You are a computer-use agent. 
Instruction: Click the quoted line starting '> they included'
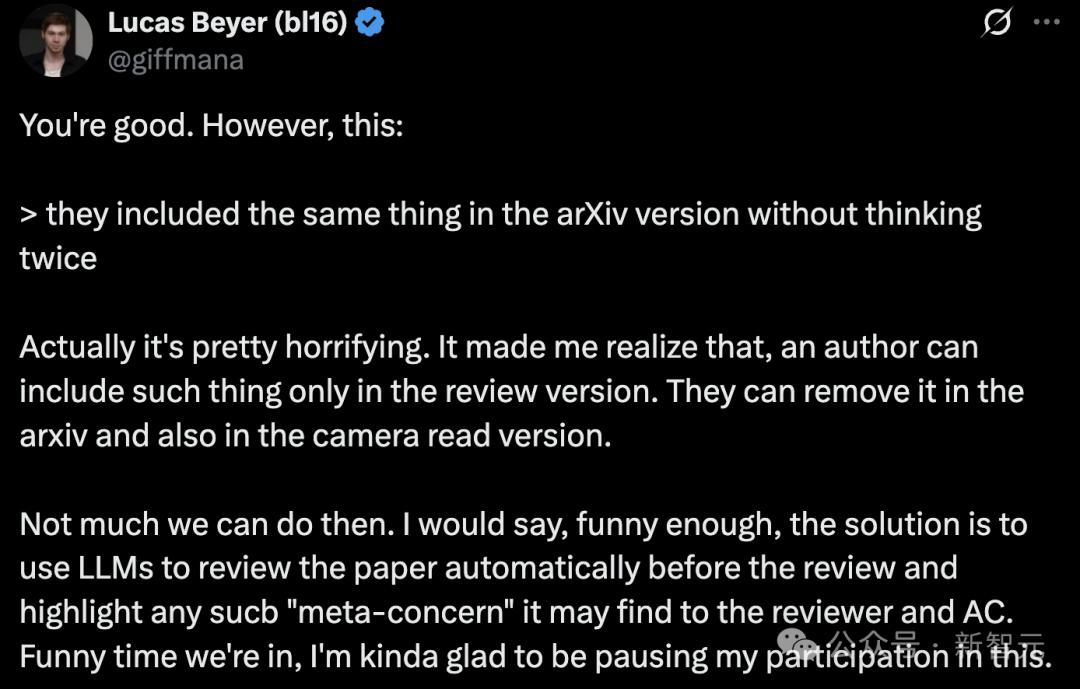click(501, 214)
